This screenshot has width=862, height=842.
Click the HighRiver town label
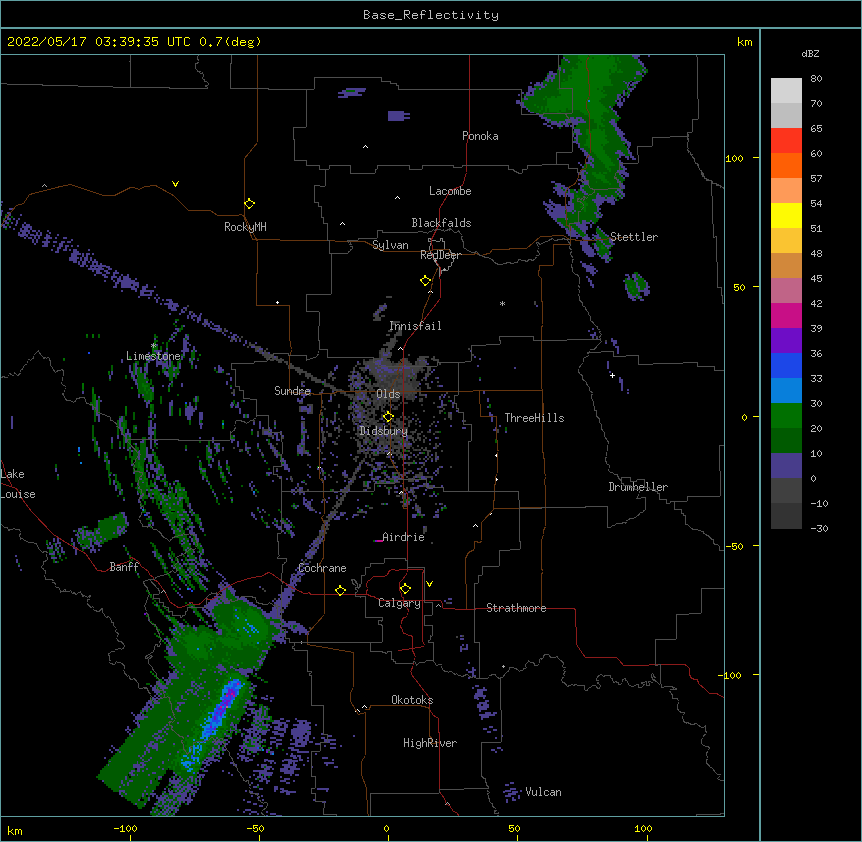tap(430, 743)
